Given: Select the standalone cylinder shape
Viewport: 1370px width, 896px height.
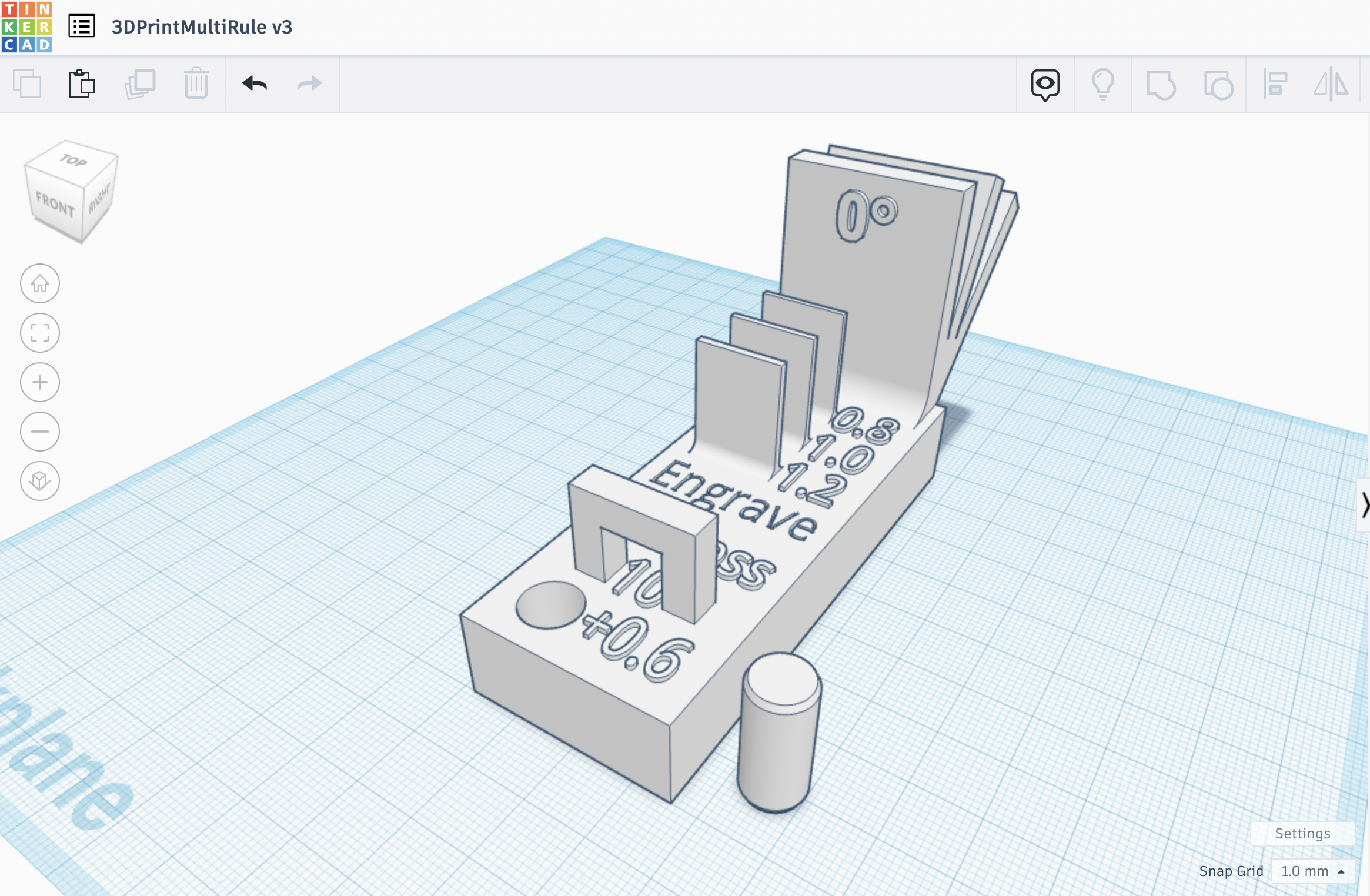Looking at the screenshot, I should pyautogui.click(x=778, y=733).
